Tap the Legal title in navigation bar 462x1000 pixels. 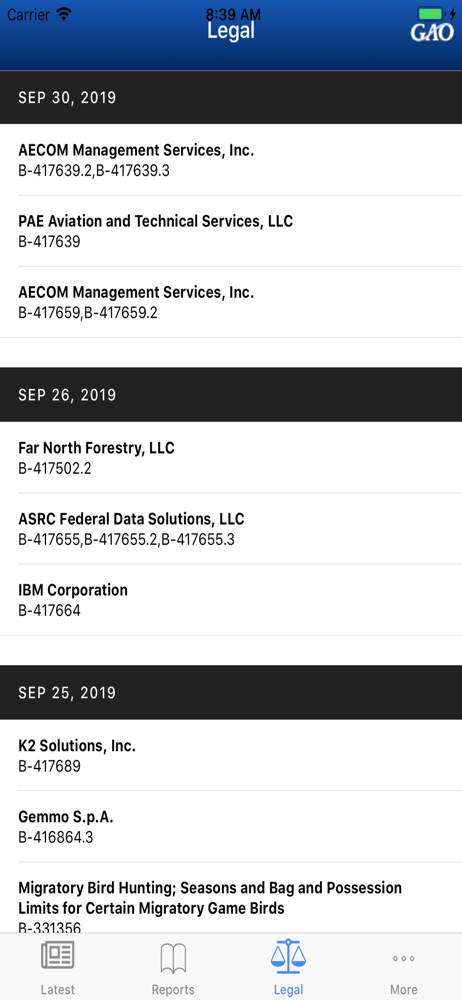(231, 30)
